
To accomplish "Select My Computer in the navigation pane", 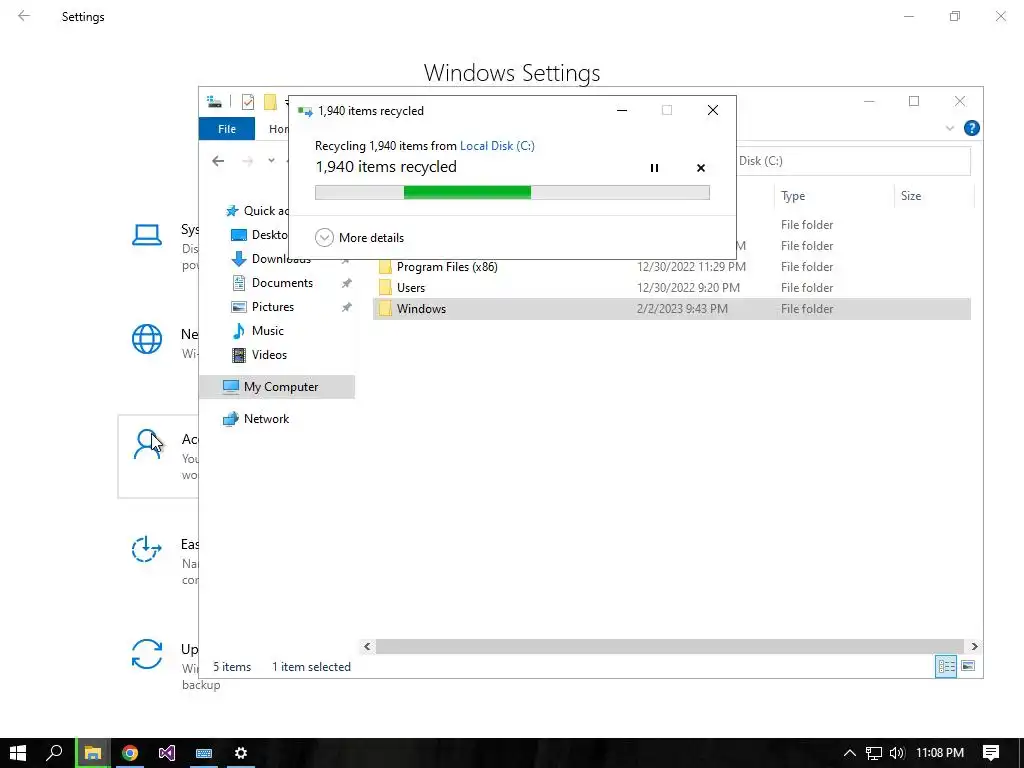I will click(277, 387).
